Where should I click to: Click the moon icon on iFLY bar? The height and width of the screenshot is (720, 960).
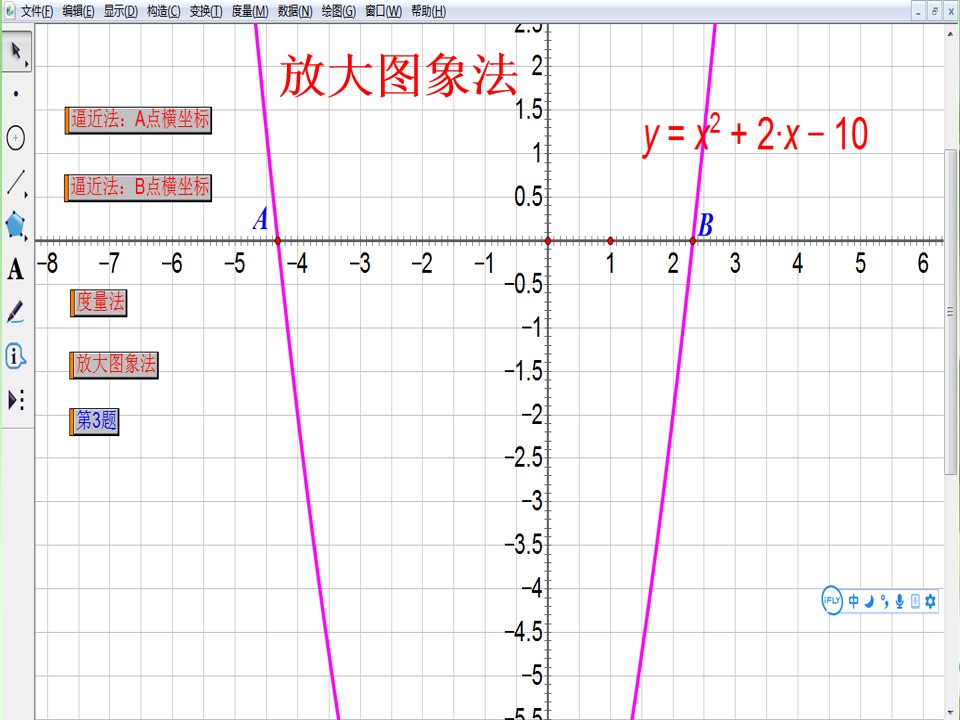[869, 601]
